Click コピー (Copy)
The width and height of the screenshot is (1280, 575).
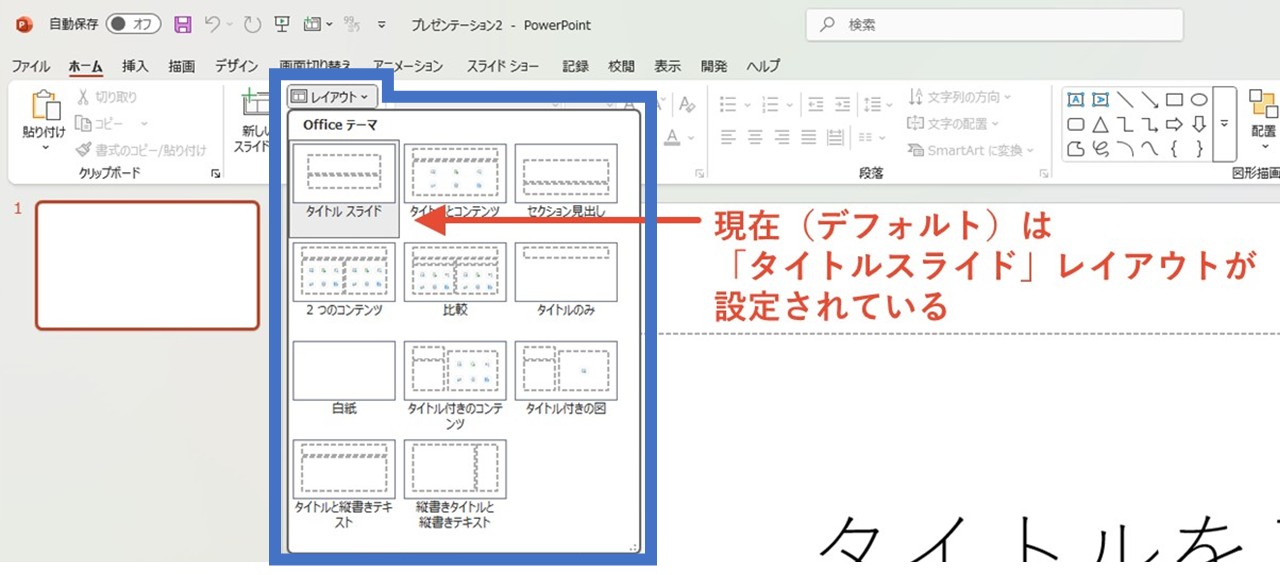coord(100,123)
